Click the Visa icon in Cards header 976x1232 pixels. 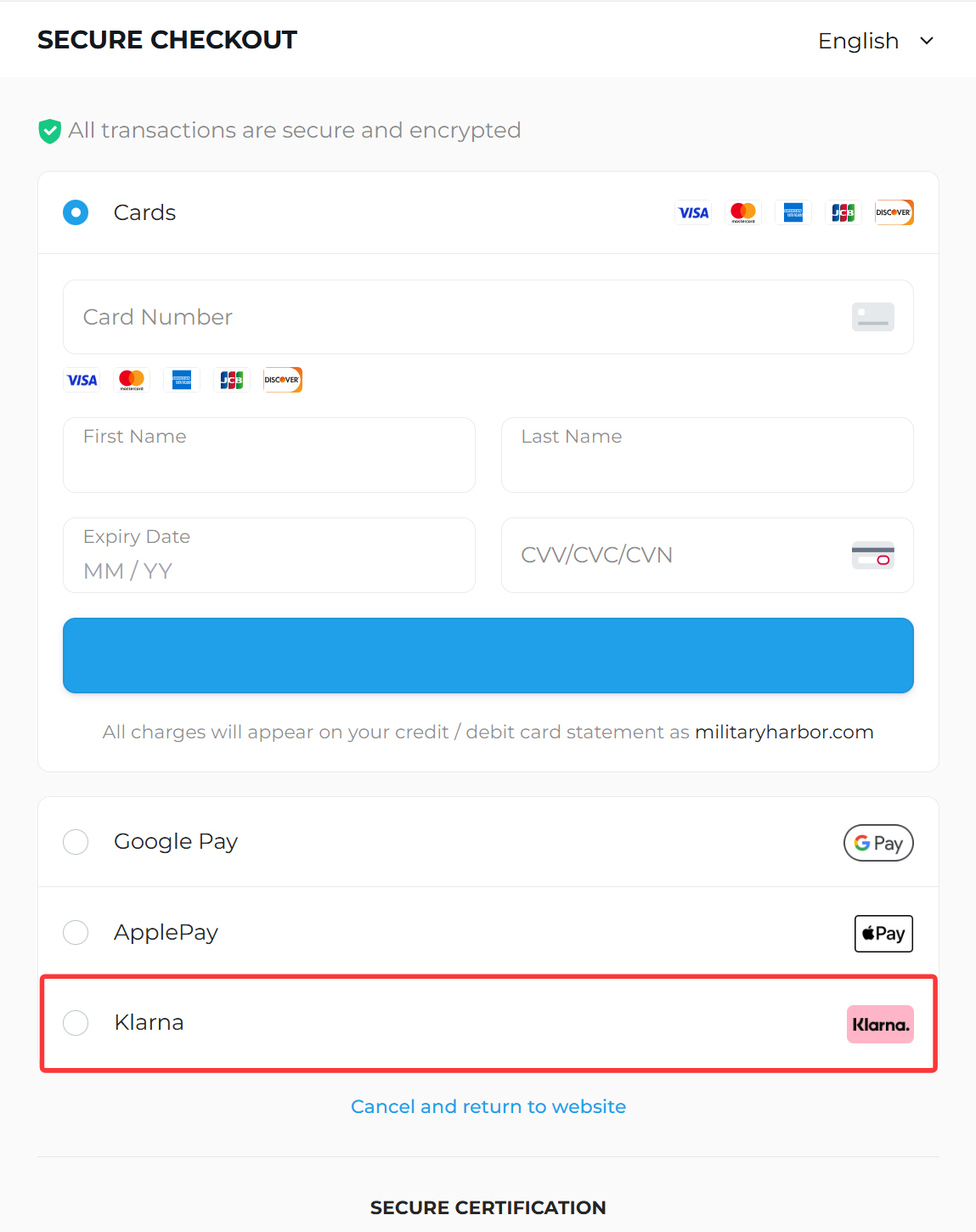point(693,212)
